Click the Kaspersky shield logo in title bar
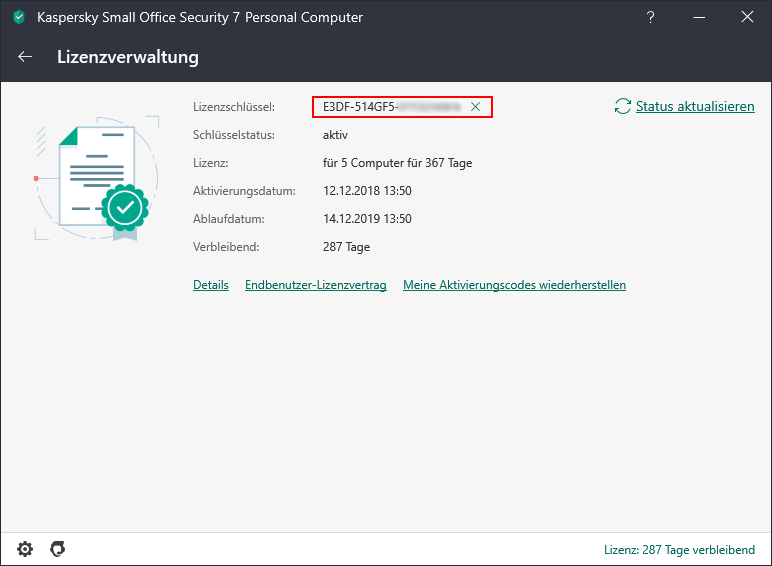 click(x=19, y=17)
